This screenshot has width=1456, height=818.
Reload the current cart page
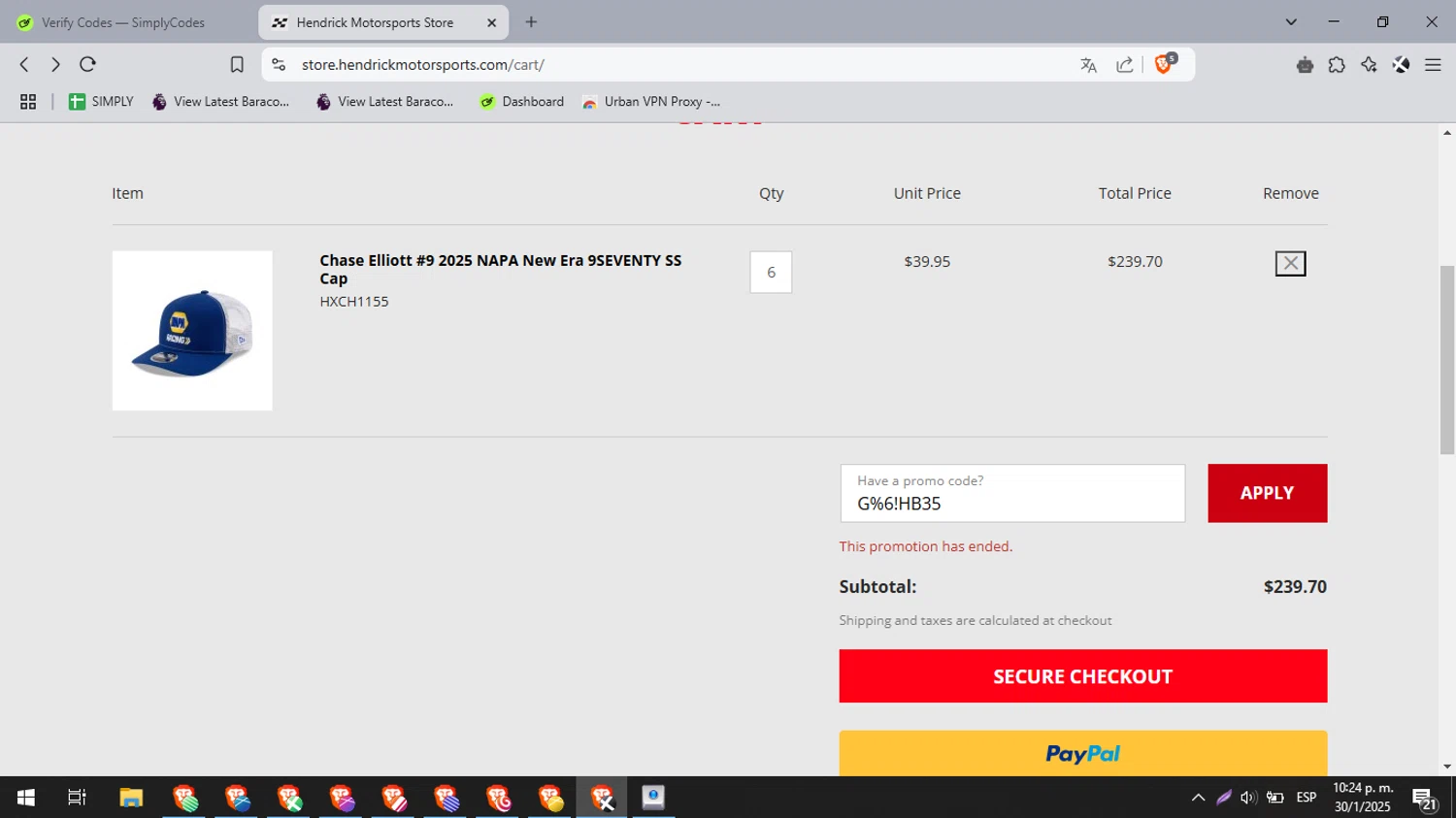coord(87,64)
